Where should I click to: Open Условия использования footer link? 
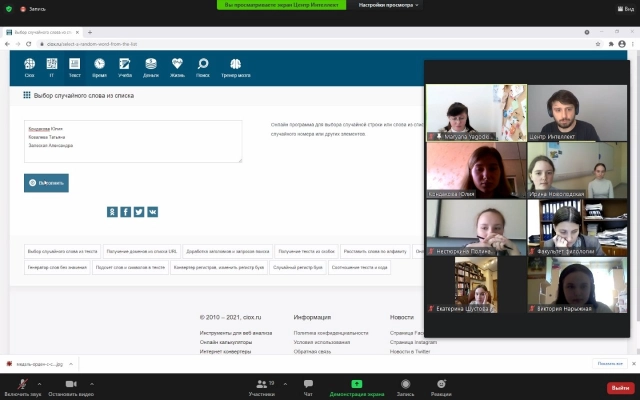[322, 342]
